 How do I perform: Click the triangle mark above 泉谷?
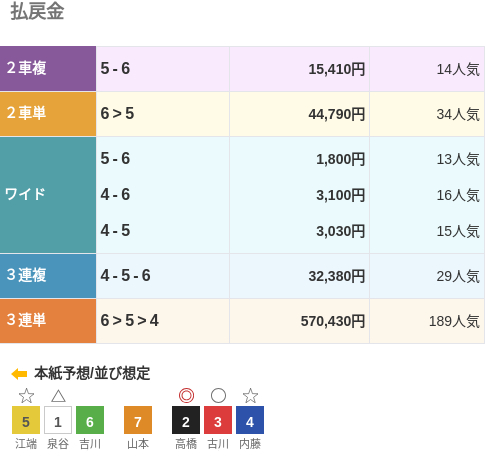[x=58, y=396]
